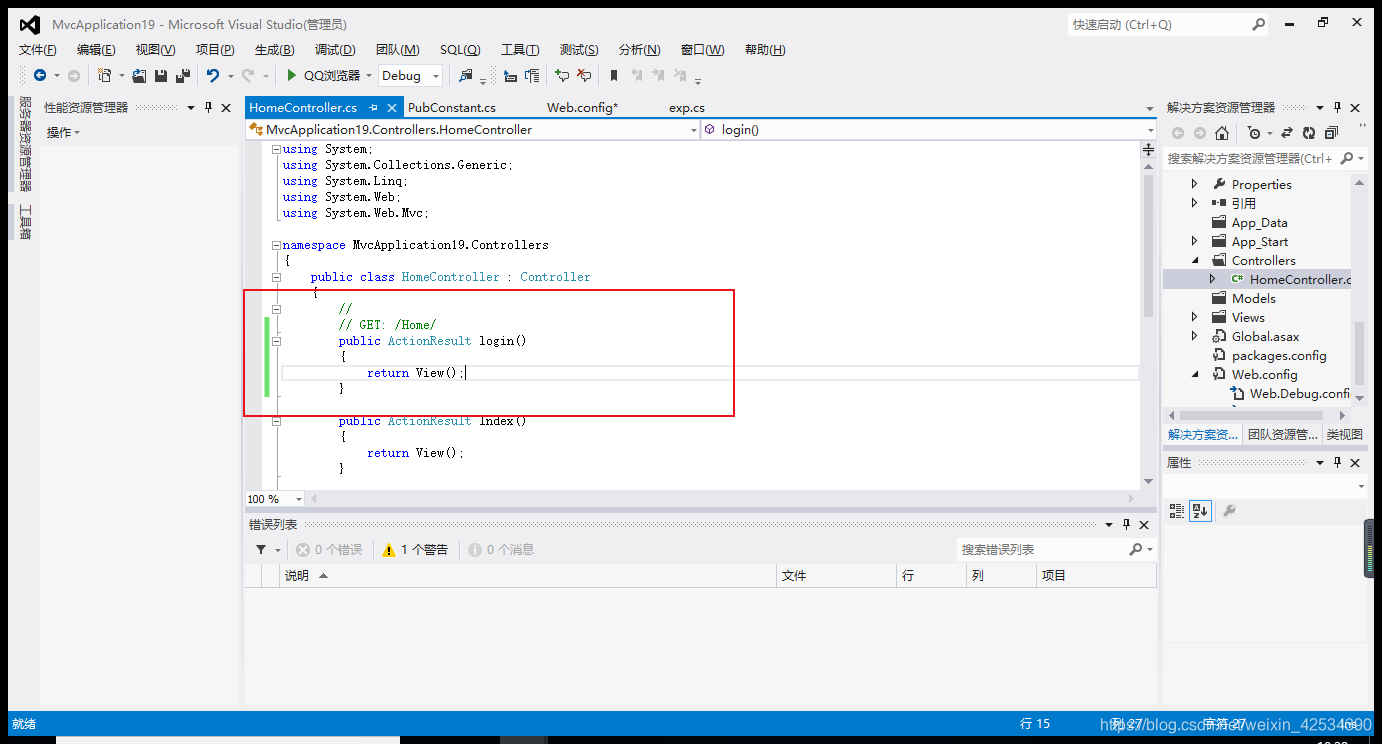
Task: Collapse the login() method outlining box
Action: point(276,341)
